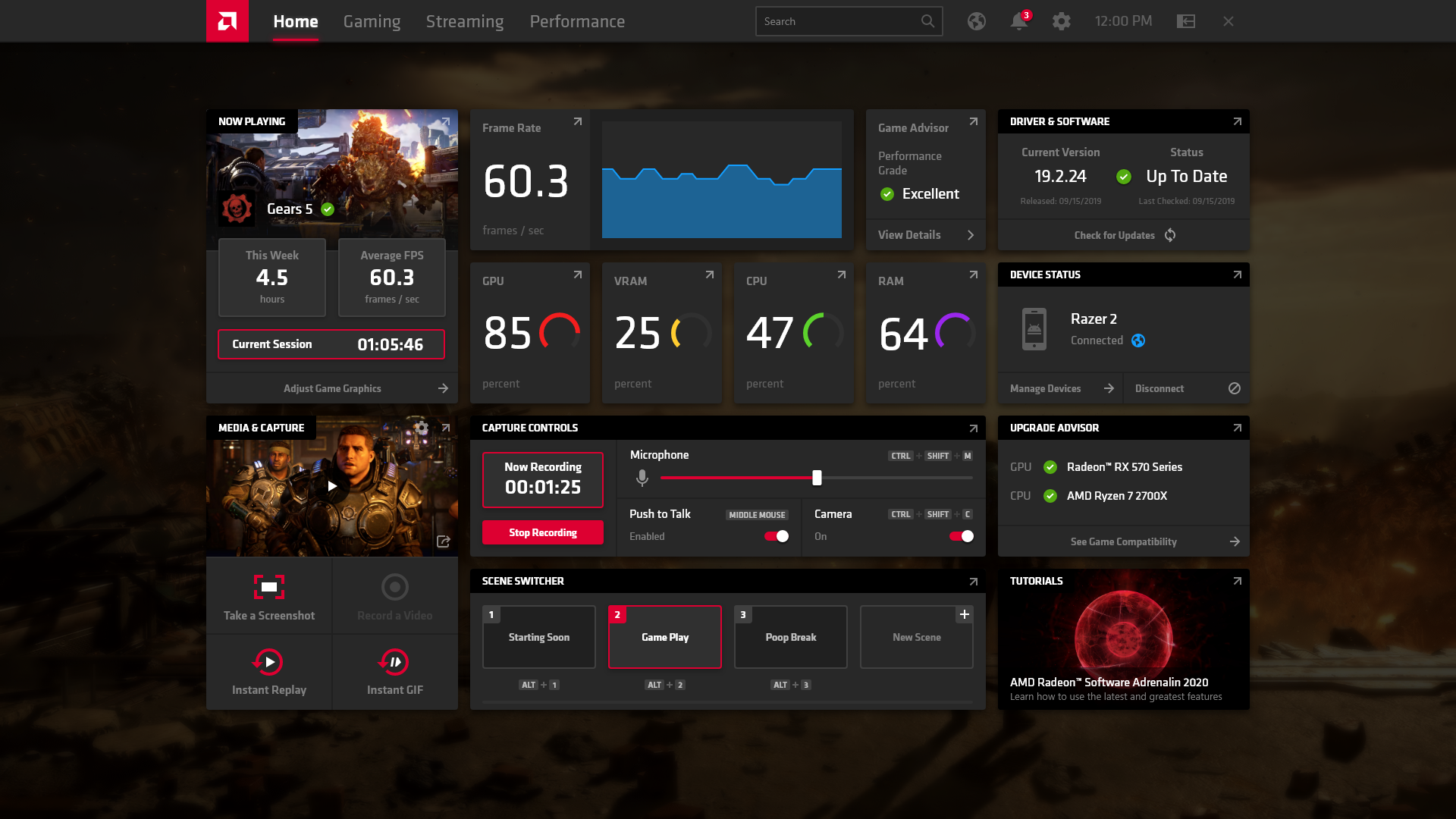Select Scene 3 Poop Break thumbnail
This screenshot has width=1456, height=819.
(x=790, y=637)
